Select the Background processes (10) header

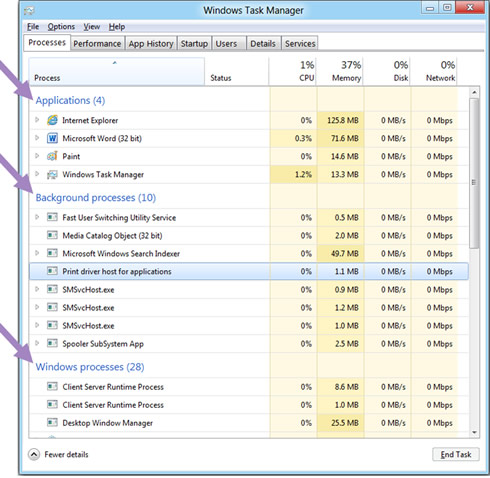pos(96,198)
